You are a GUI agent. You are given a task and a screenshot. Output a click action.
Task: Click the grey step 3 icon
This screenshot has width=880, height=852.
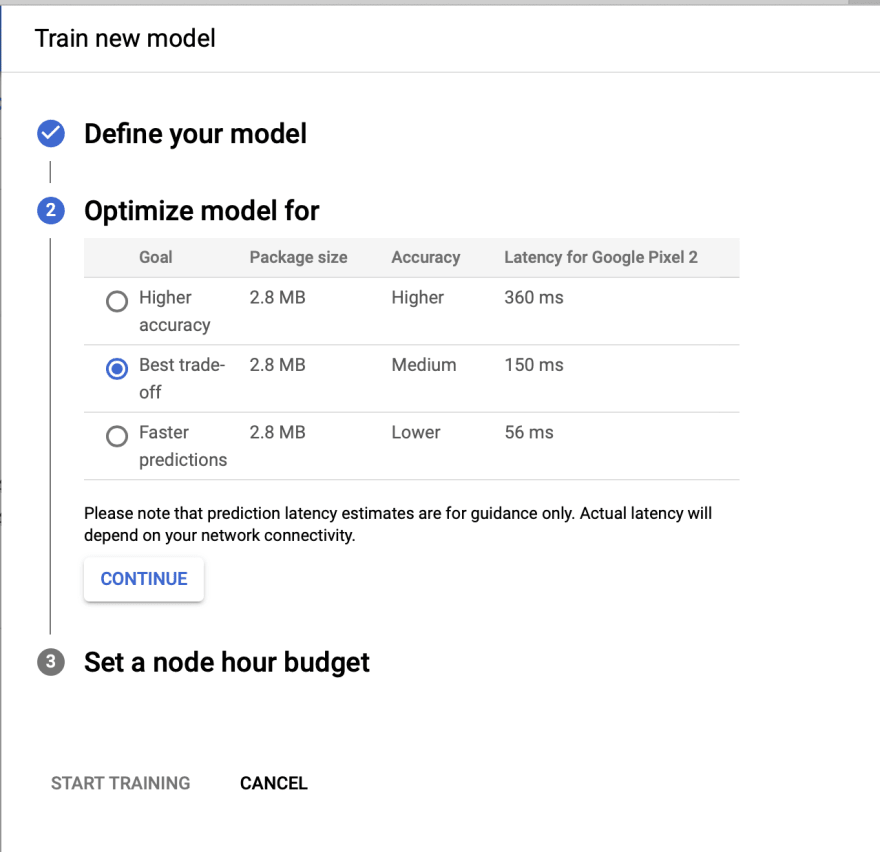coord(51,662)
